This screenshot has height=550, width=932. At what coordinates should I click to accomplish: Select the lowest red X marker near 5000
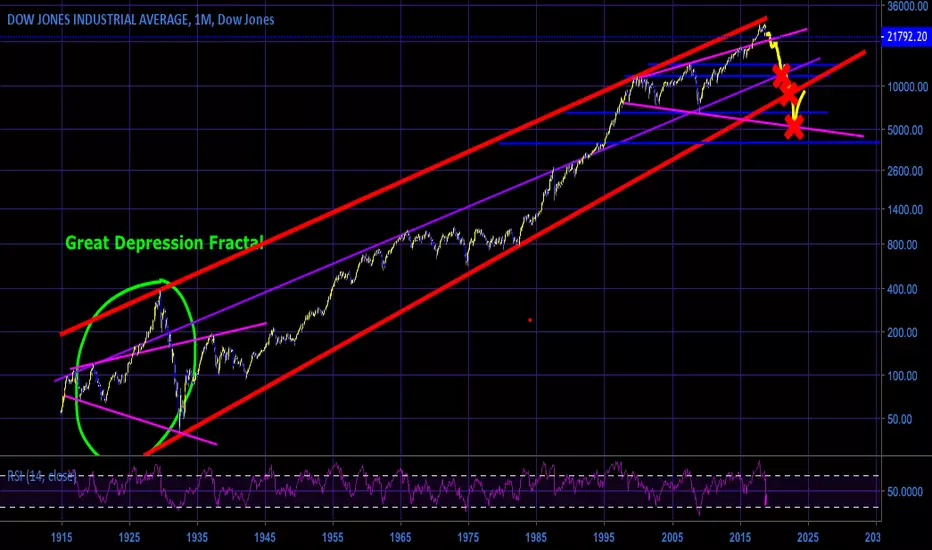(x=794, y=127)
